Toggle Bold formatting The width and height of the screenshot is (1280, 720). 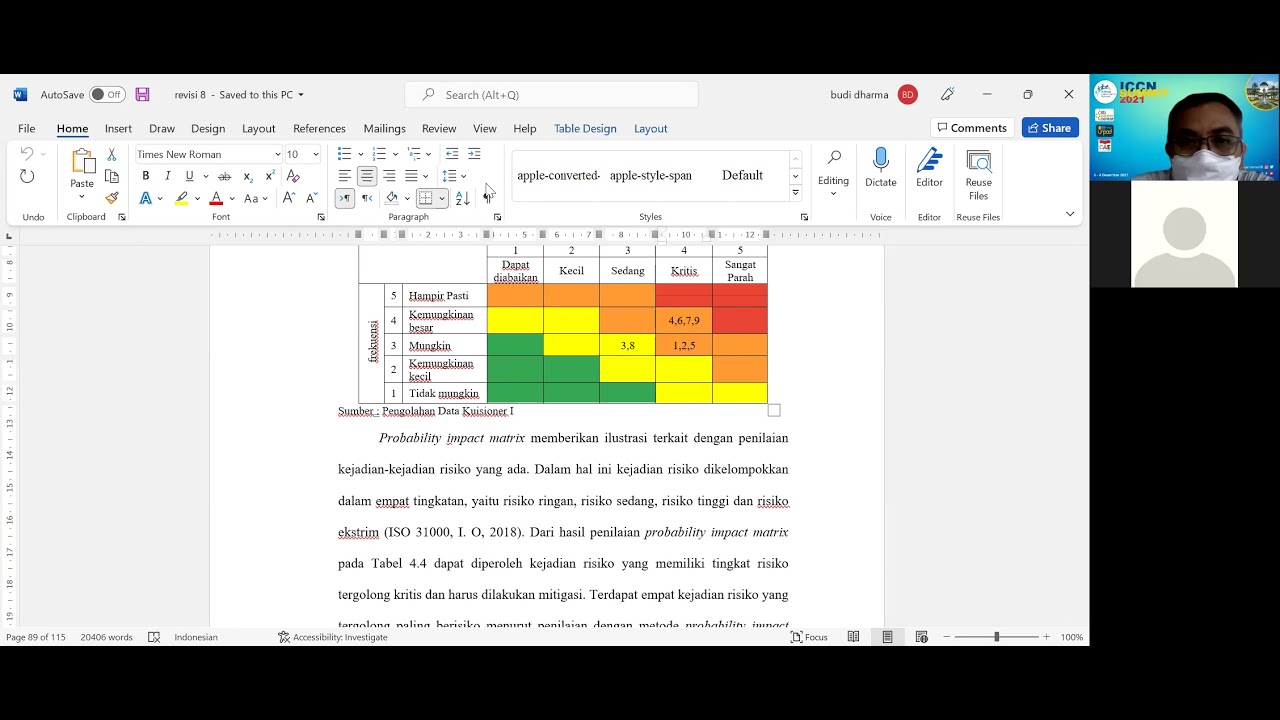coord(145,176)
